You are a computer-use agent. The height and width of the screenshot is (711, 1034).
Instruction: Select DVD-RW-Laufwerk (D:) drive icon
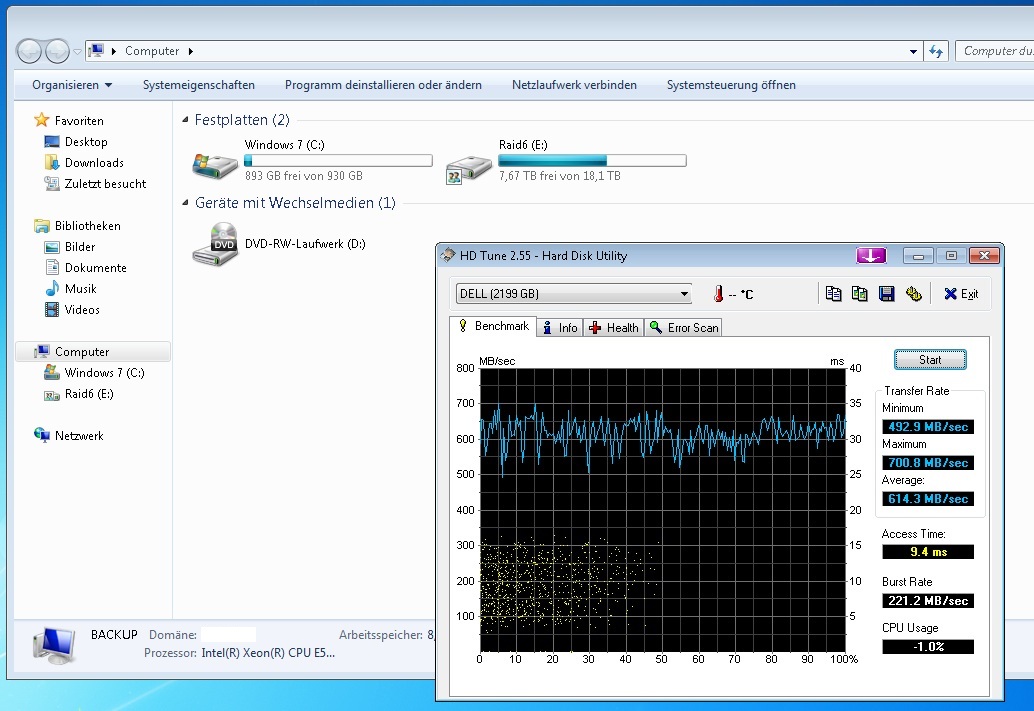click(216, 245)
